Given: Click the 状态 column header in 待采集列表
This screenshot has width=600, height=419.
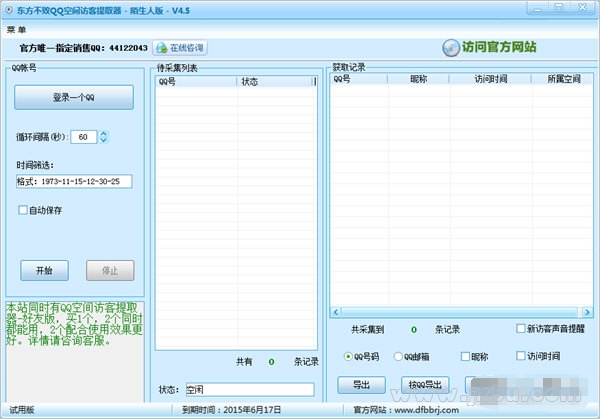Looking at the screenshot, I should tap(275, 82).
